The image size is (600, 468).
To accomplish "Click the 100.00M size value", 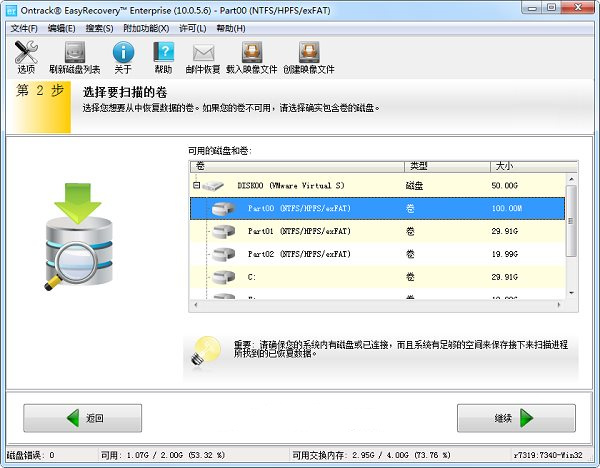I will (x=507, y=209).
